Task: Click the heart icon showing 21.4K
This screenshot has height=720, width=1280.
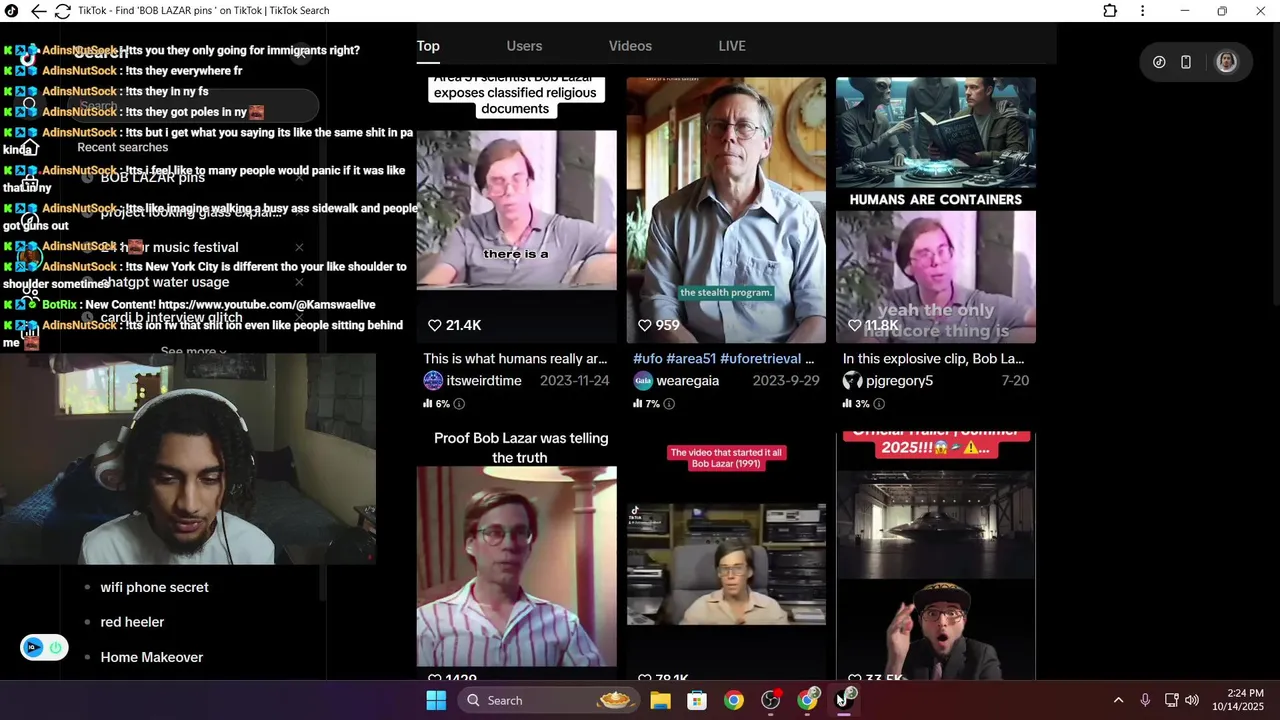Action: (434, 325)
